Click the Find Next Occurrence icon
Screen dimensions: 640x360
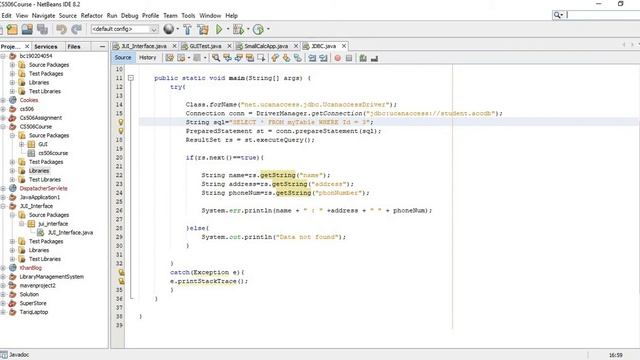pos(239,58)
